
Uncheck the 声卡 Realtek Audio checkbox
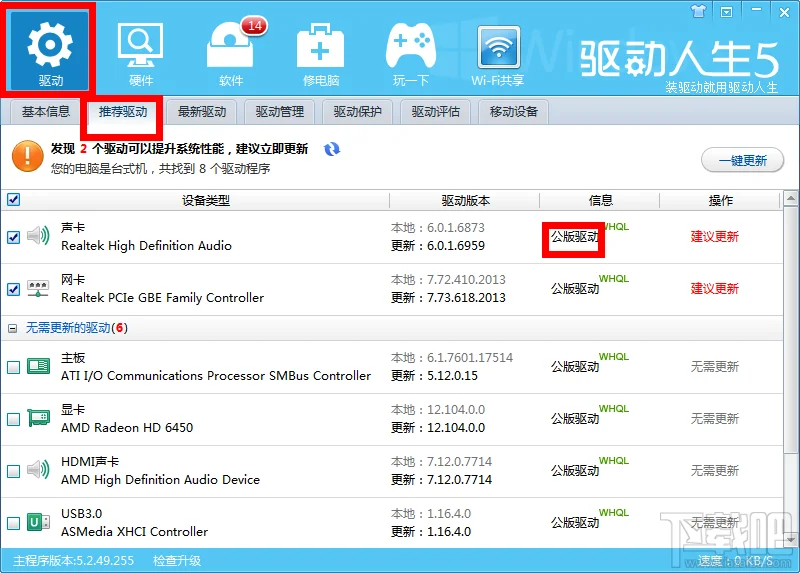[13, 237]
